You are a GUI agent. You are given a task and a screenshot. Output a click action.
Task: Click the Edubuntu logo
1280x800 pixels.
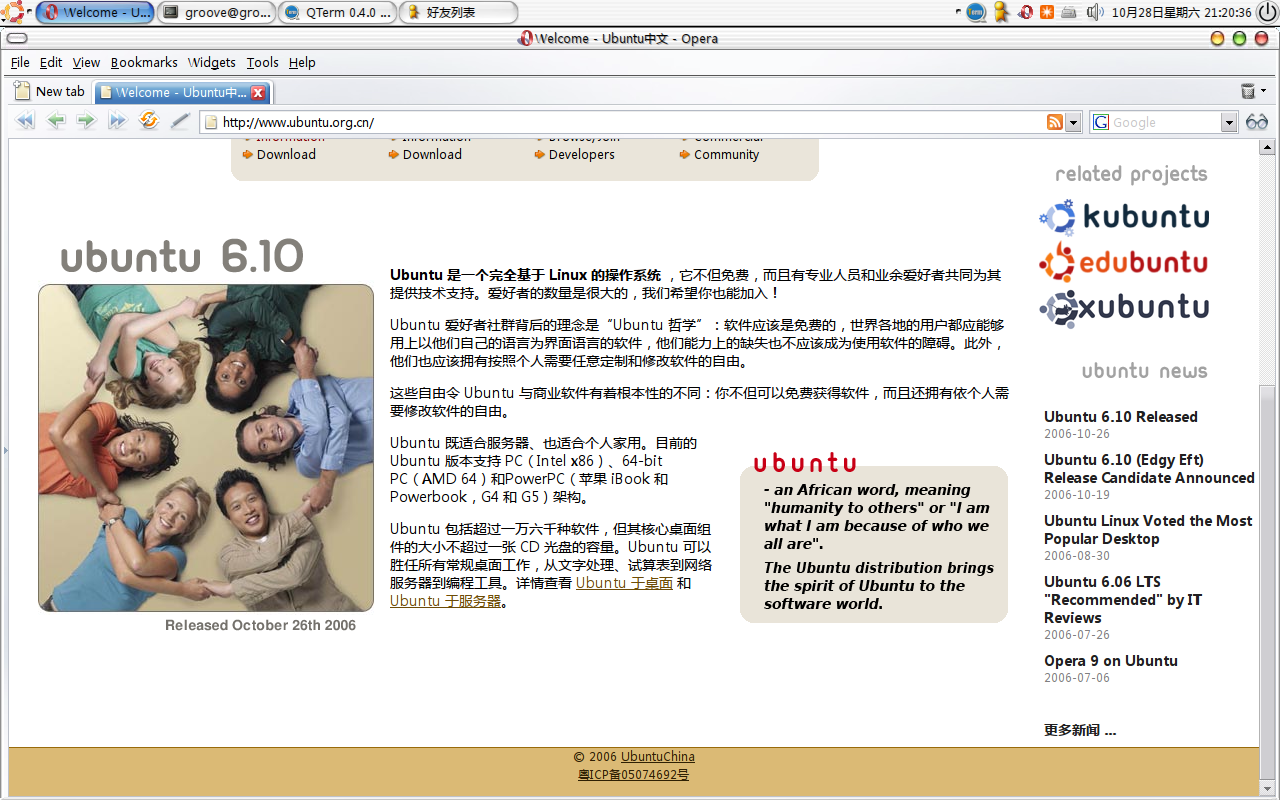1123,262
